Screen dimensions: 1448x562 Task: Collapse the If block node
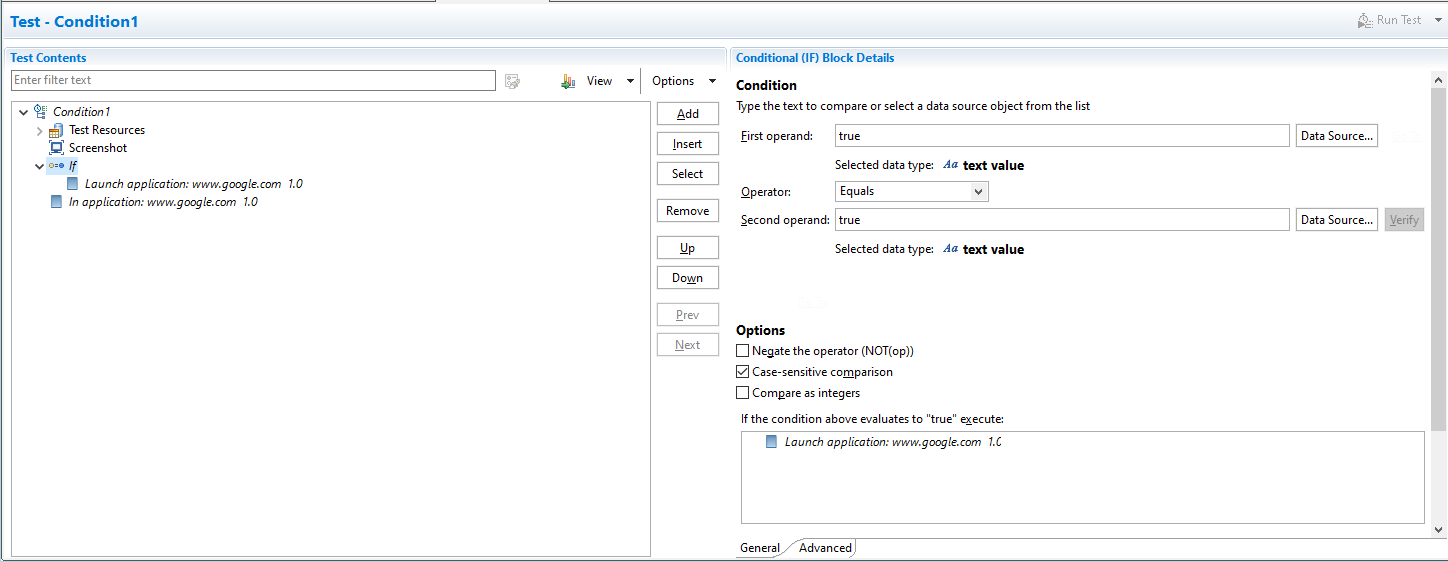40,166
